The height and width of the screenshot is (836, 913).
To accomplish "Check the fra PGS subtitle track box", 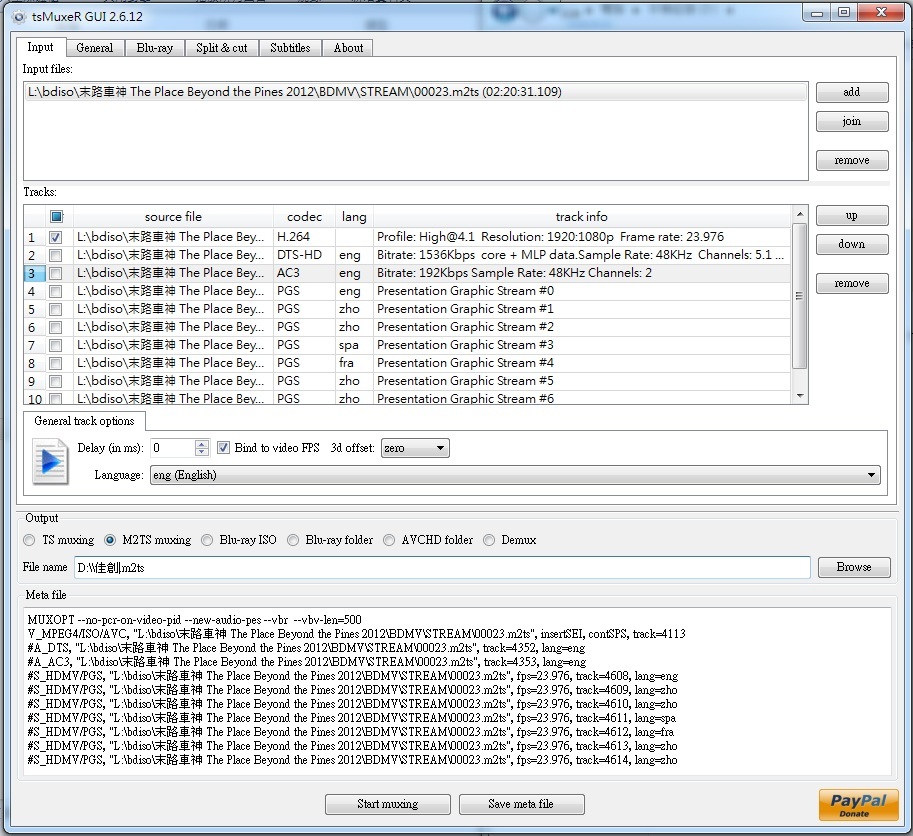I will tap(55, 363).
